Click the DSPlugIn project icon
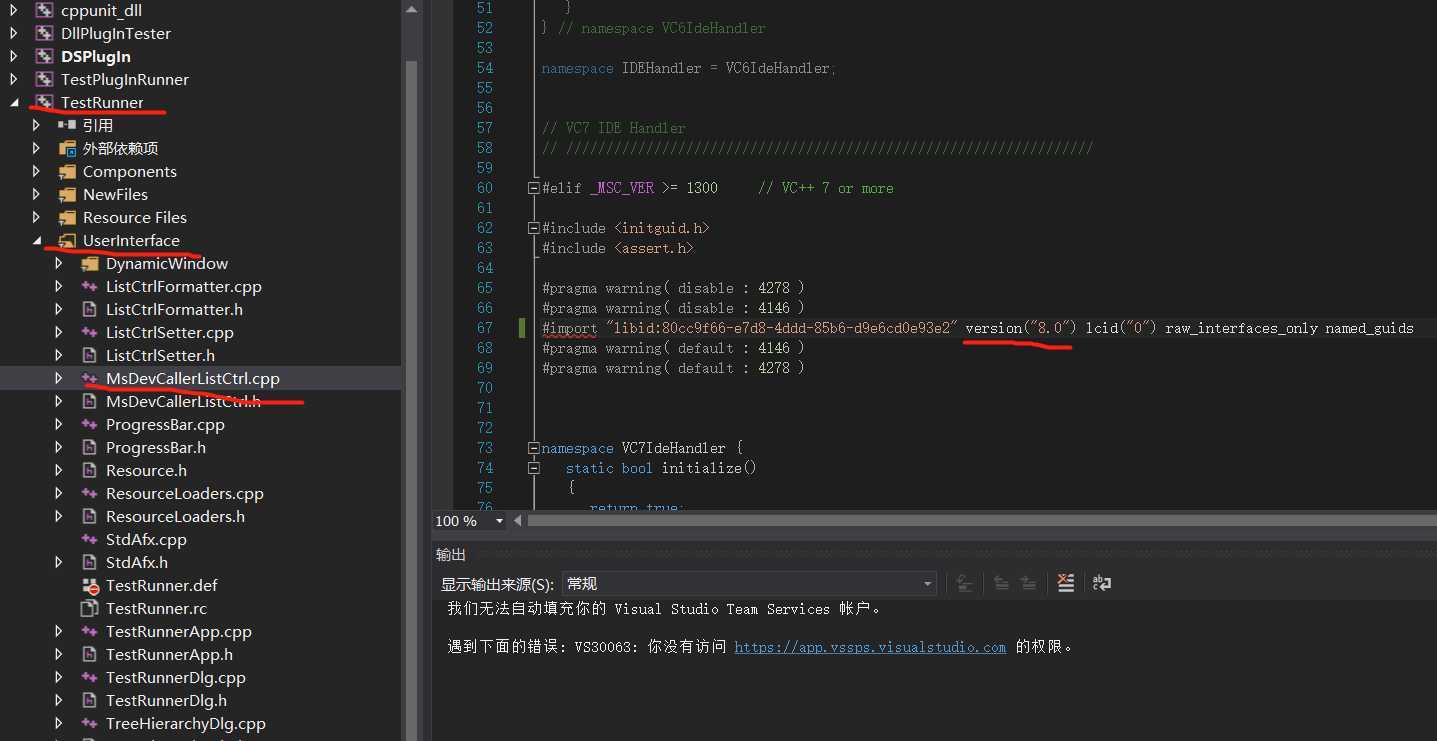Viewport: 1437px width, 741px height. (44, 56)
